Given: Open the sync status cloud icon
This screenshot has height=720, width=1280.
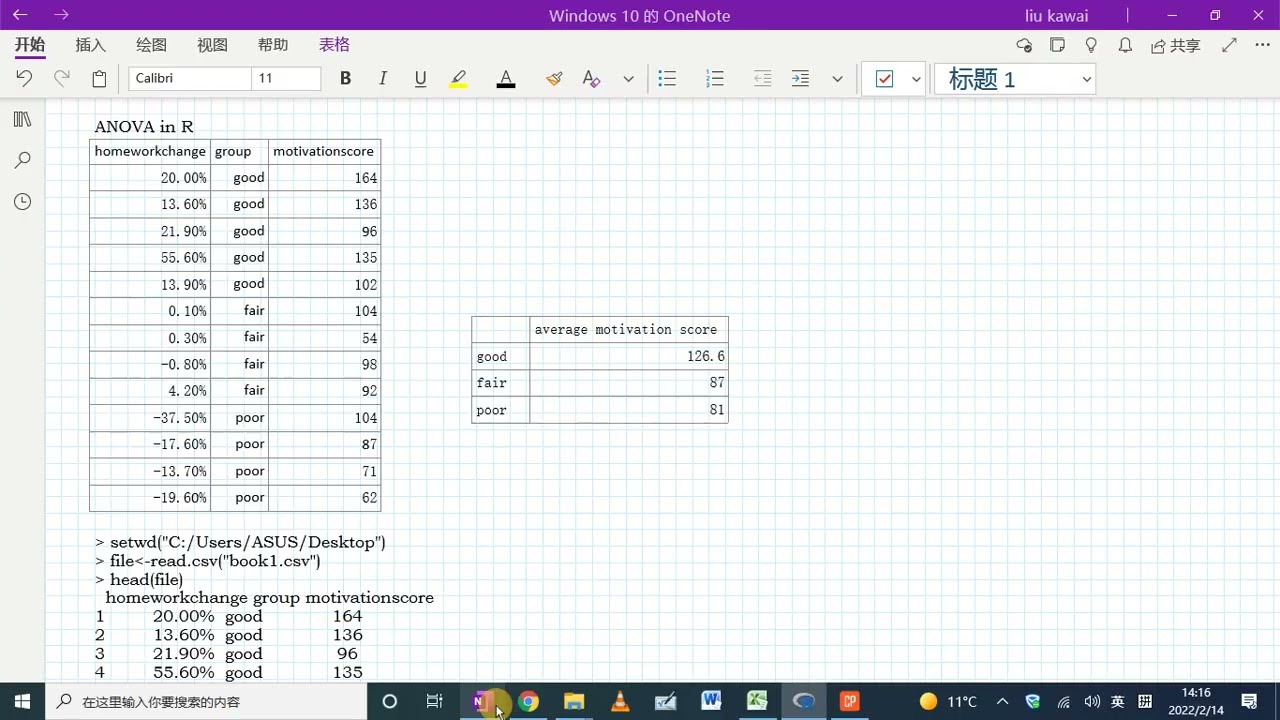Looking at the screenshot, I should pos(1024,45).
